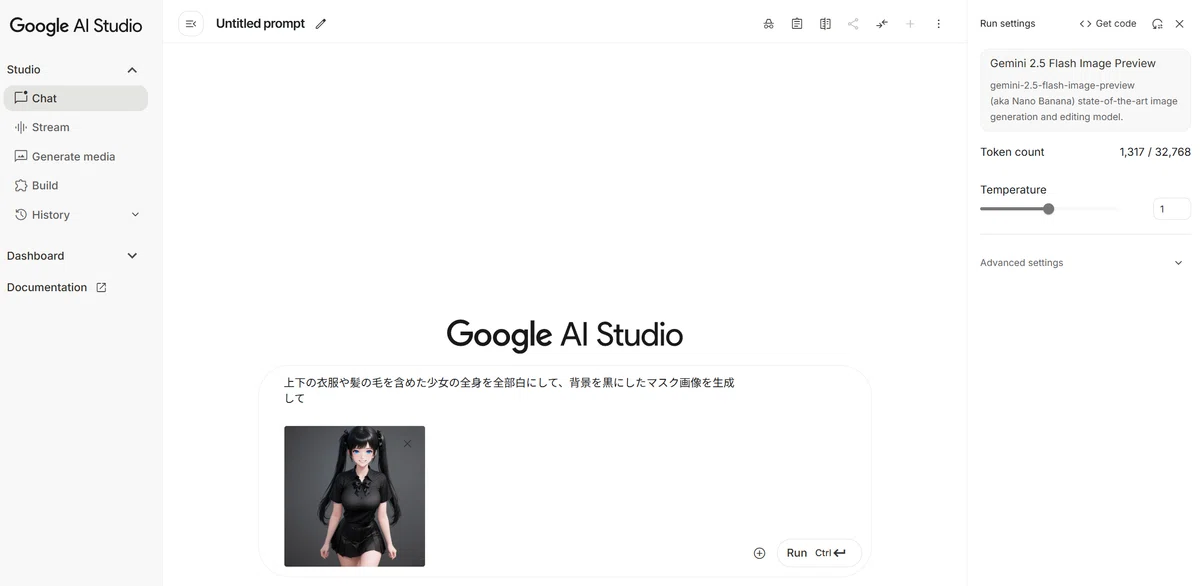Collapse the Studio section chevron

pyautogui.click(x=132, y=70)
